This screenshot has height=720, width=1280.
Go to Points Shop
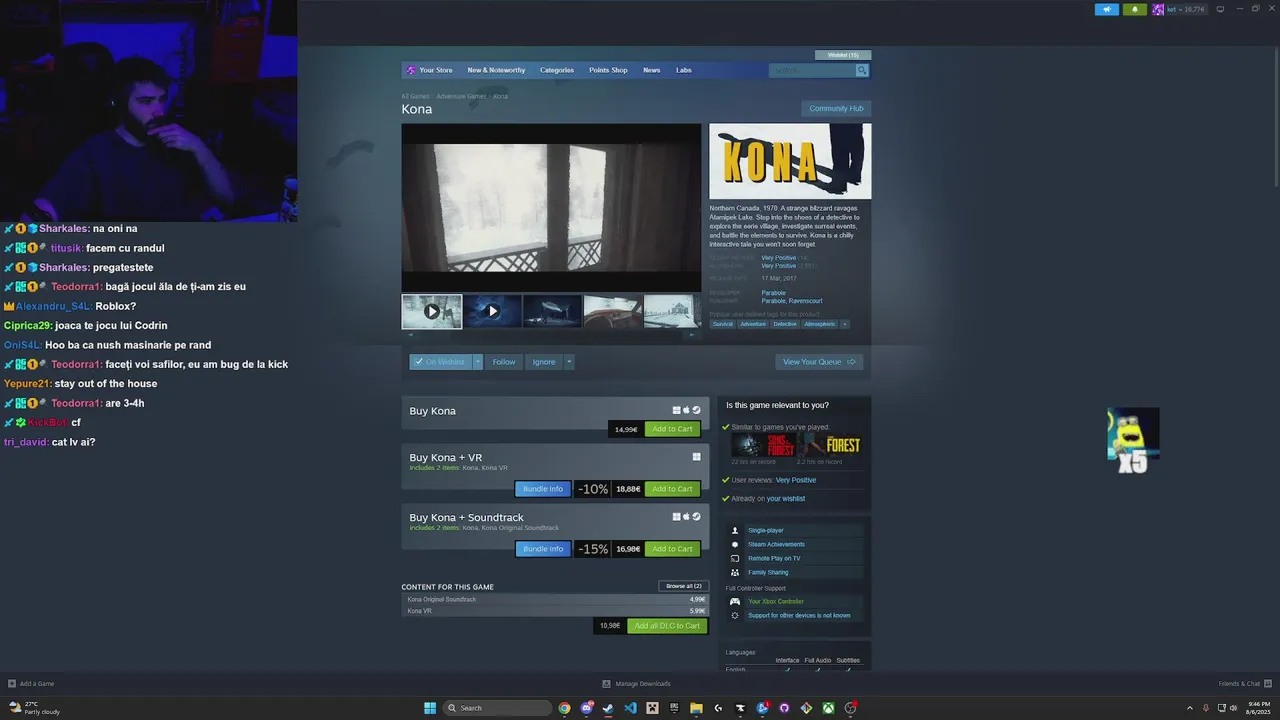coord(608,70)
